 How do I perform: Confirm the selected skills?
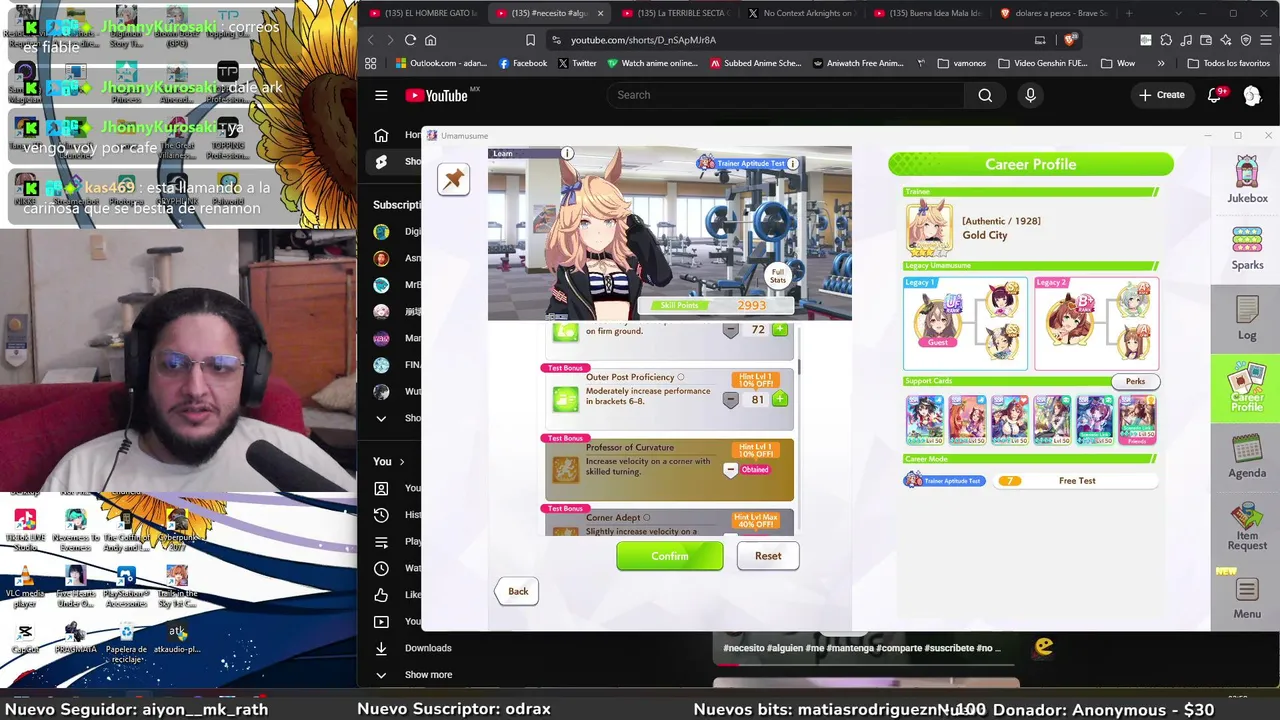(x=670, y=556)
